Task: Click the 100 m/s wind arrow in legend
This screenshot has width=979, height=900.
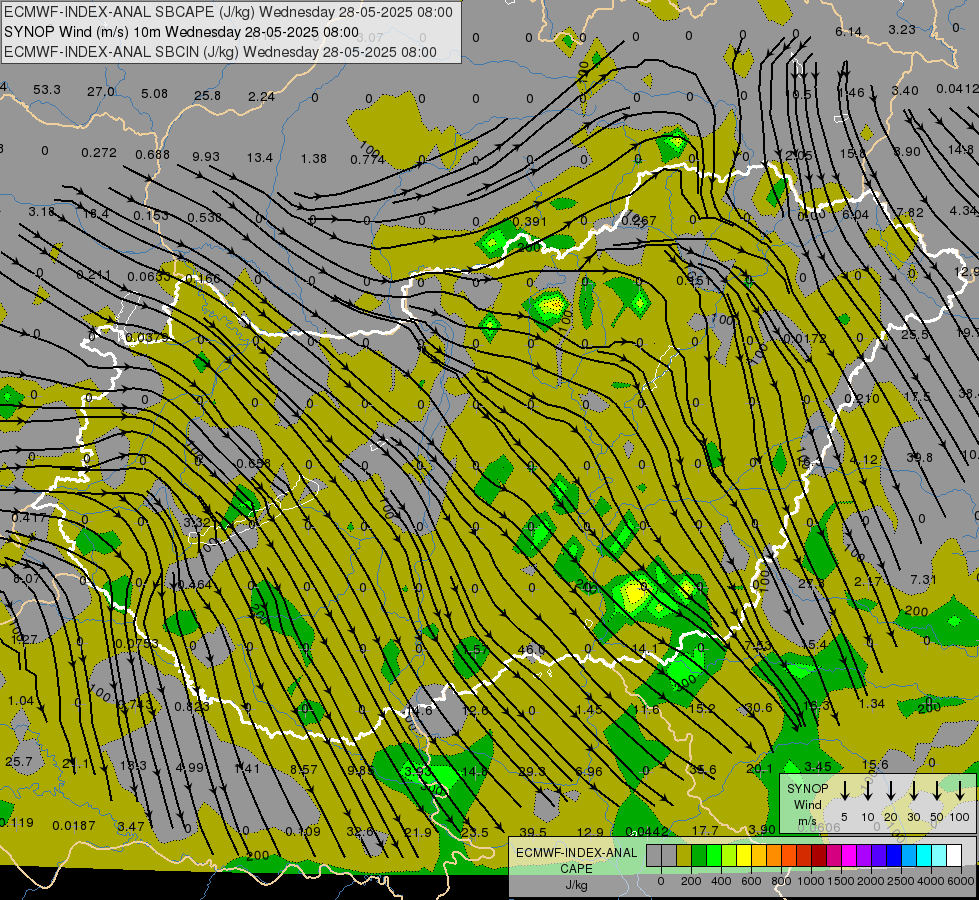Action: [x=960, y=789]
